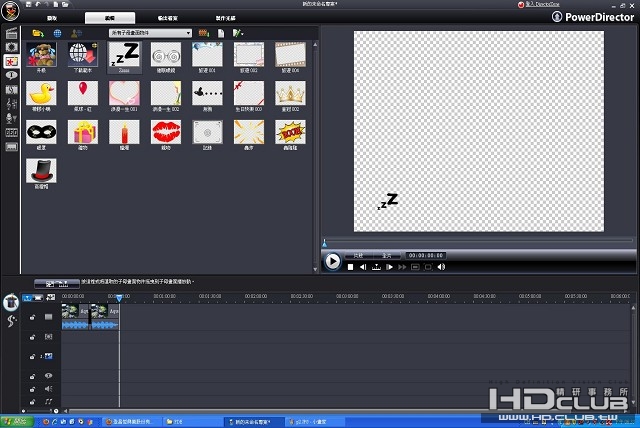Viewport: 640px width, 428px height.
Task: Select the yellow rubber duck thumbnail
Action: [41, 93]
